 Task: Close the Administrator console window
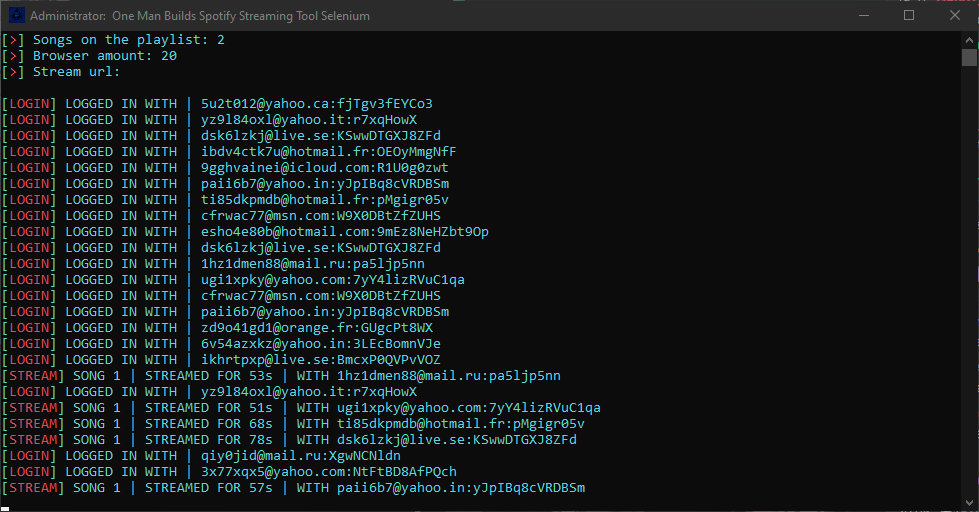[955, 16]
